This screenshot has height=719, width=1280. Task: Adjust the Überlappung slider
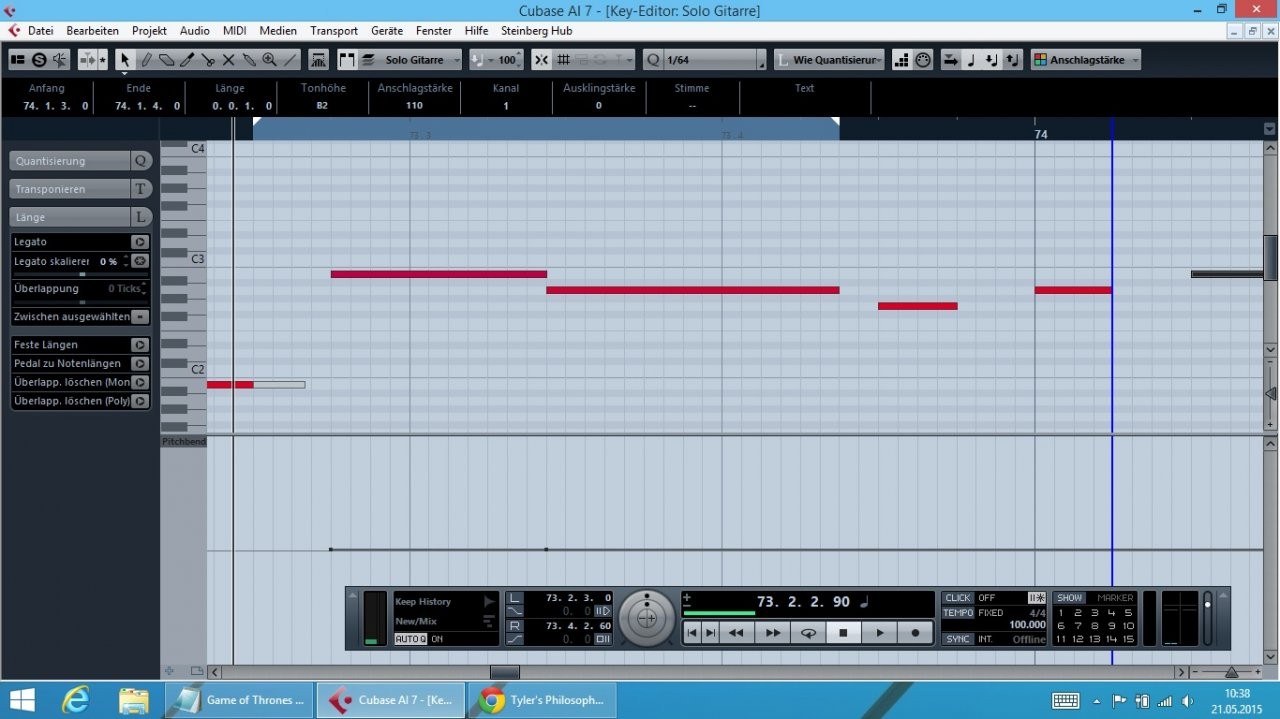tap(82, 301)
